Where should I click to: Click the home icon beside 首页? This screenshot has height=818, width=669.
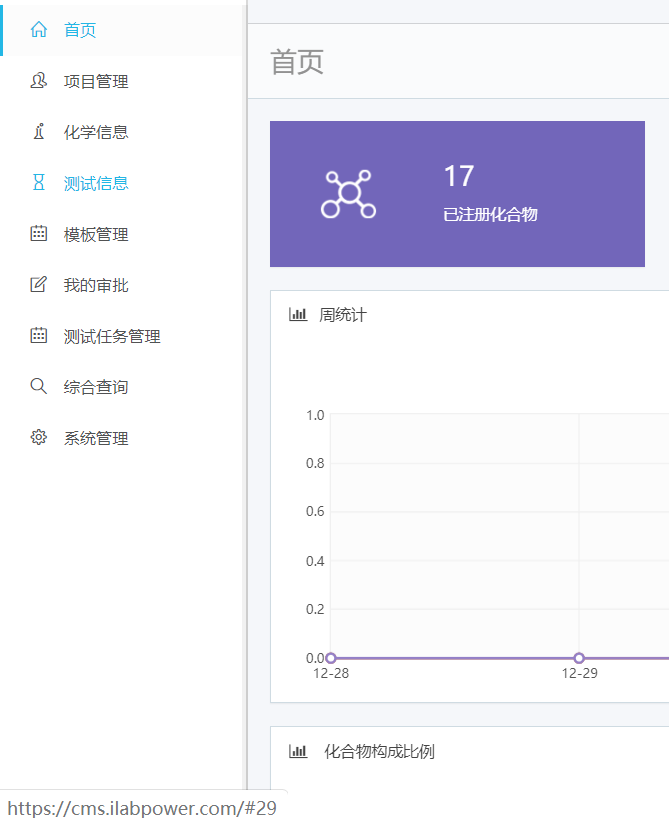(39, 29)
